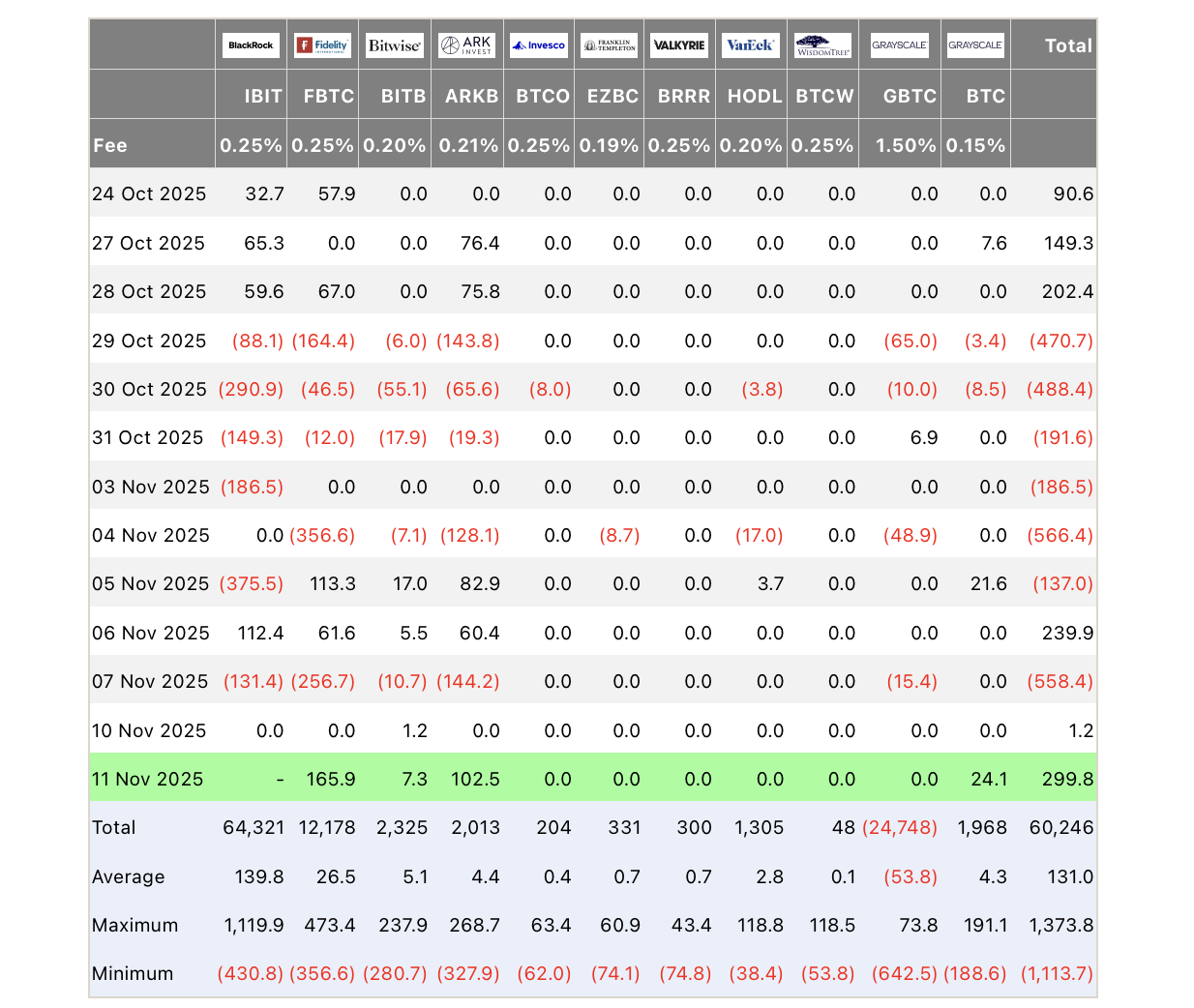This screenshot has width=1194, height=1008.
Task: Select the IBIT column header
Action: pyautogui.click(x=263, y=96)
